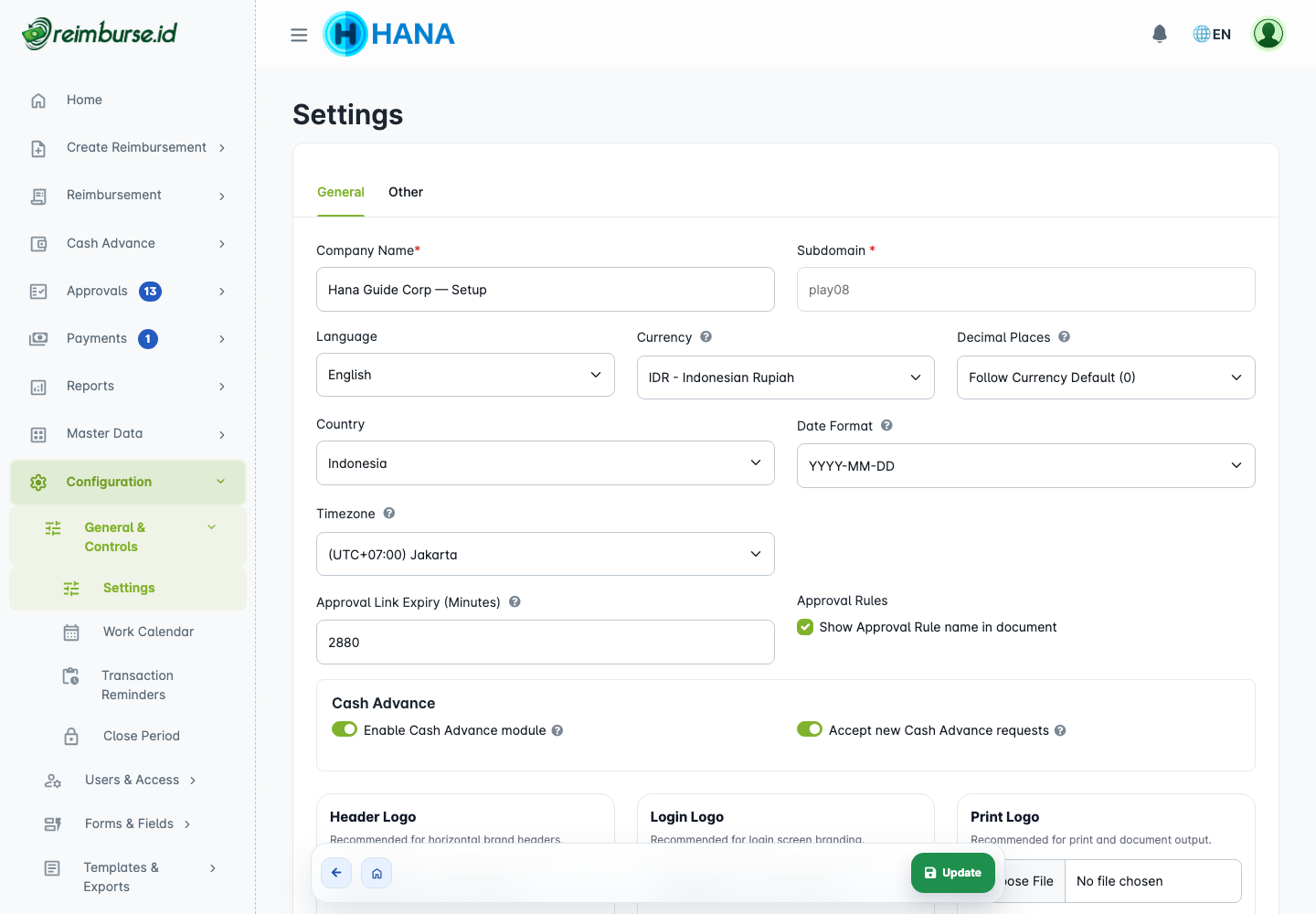Click the Timezone help icon
Screen dimensions: 1316x914
click(389, 513)
